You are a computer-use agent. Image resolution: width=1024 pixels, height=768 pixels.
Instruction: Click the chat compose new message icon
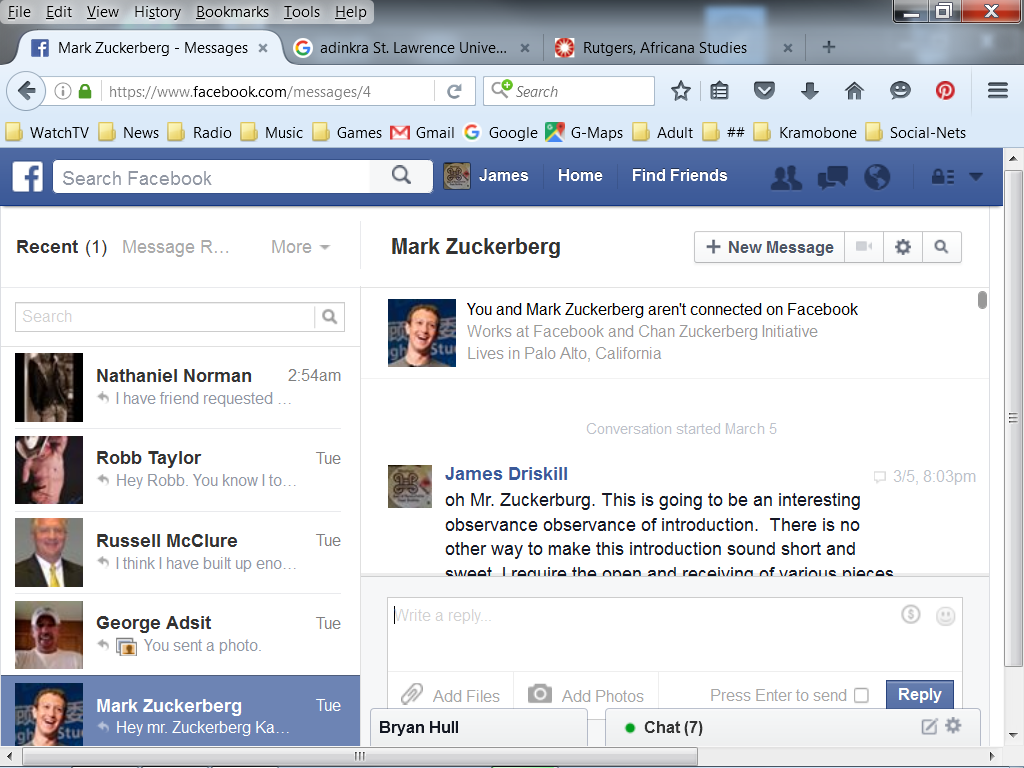[929, 726]
